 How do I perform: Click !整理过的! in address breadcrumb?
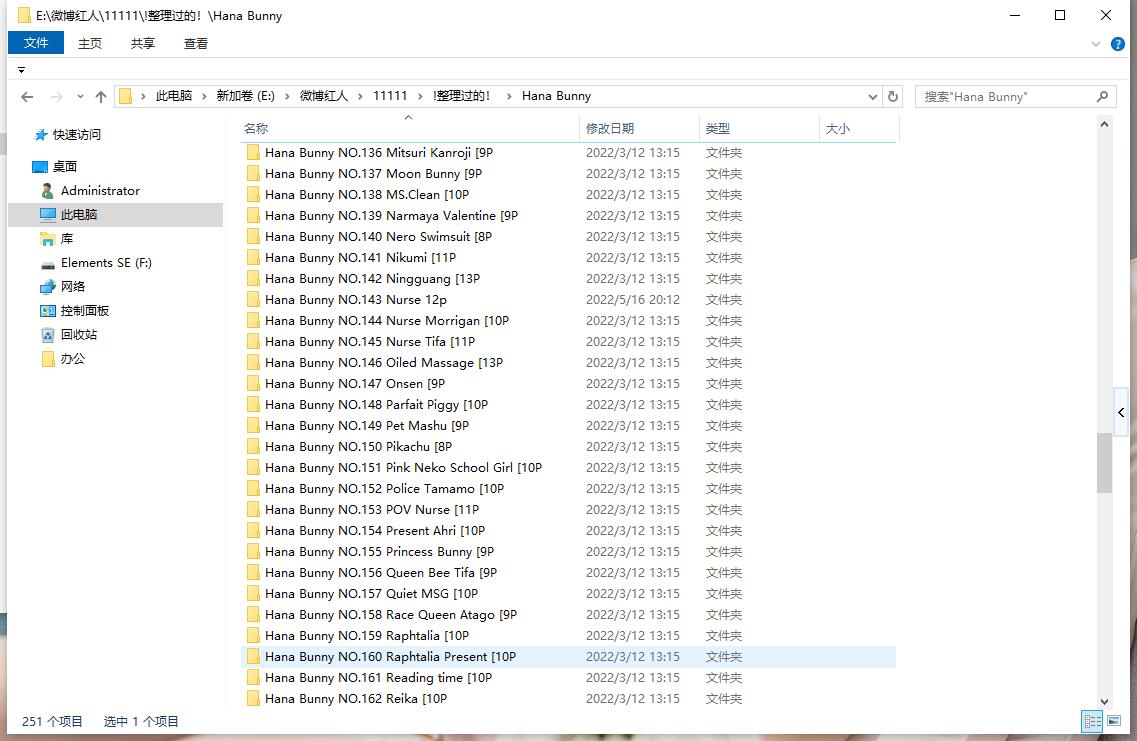[461, 96]
